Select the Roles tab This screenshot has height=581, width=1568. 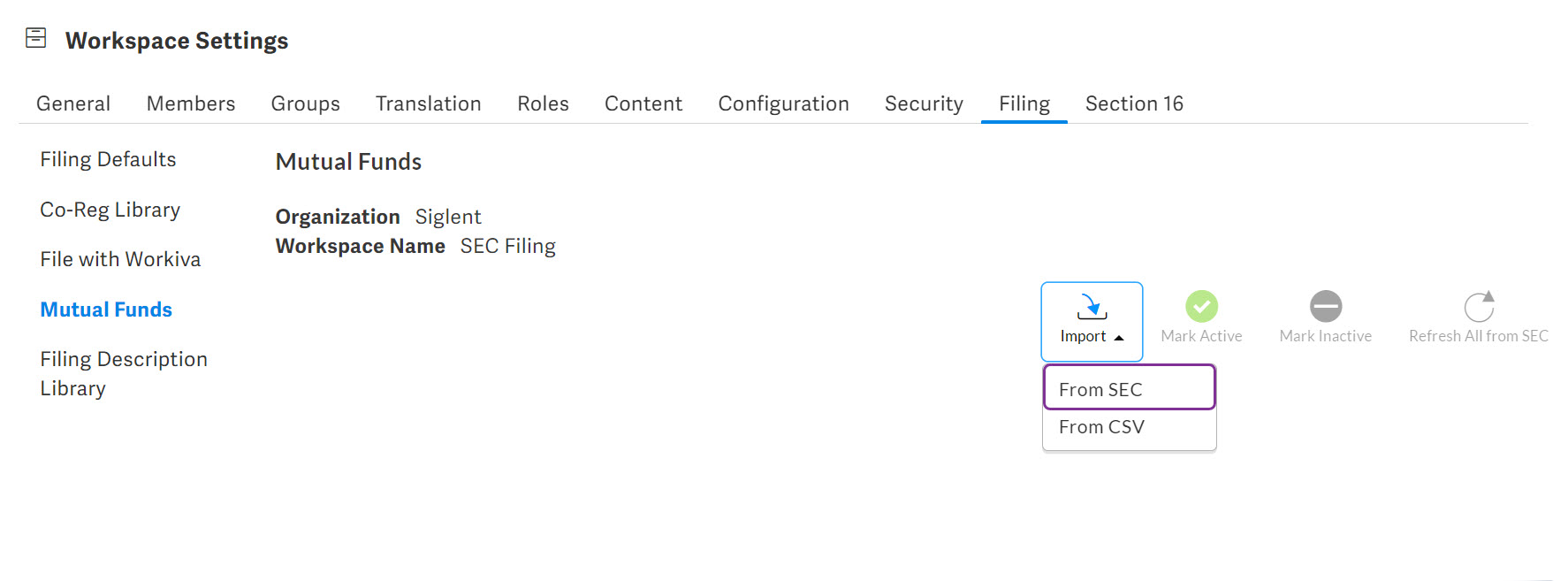pyautogui.click(x=543, y=103)
